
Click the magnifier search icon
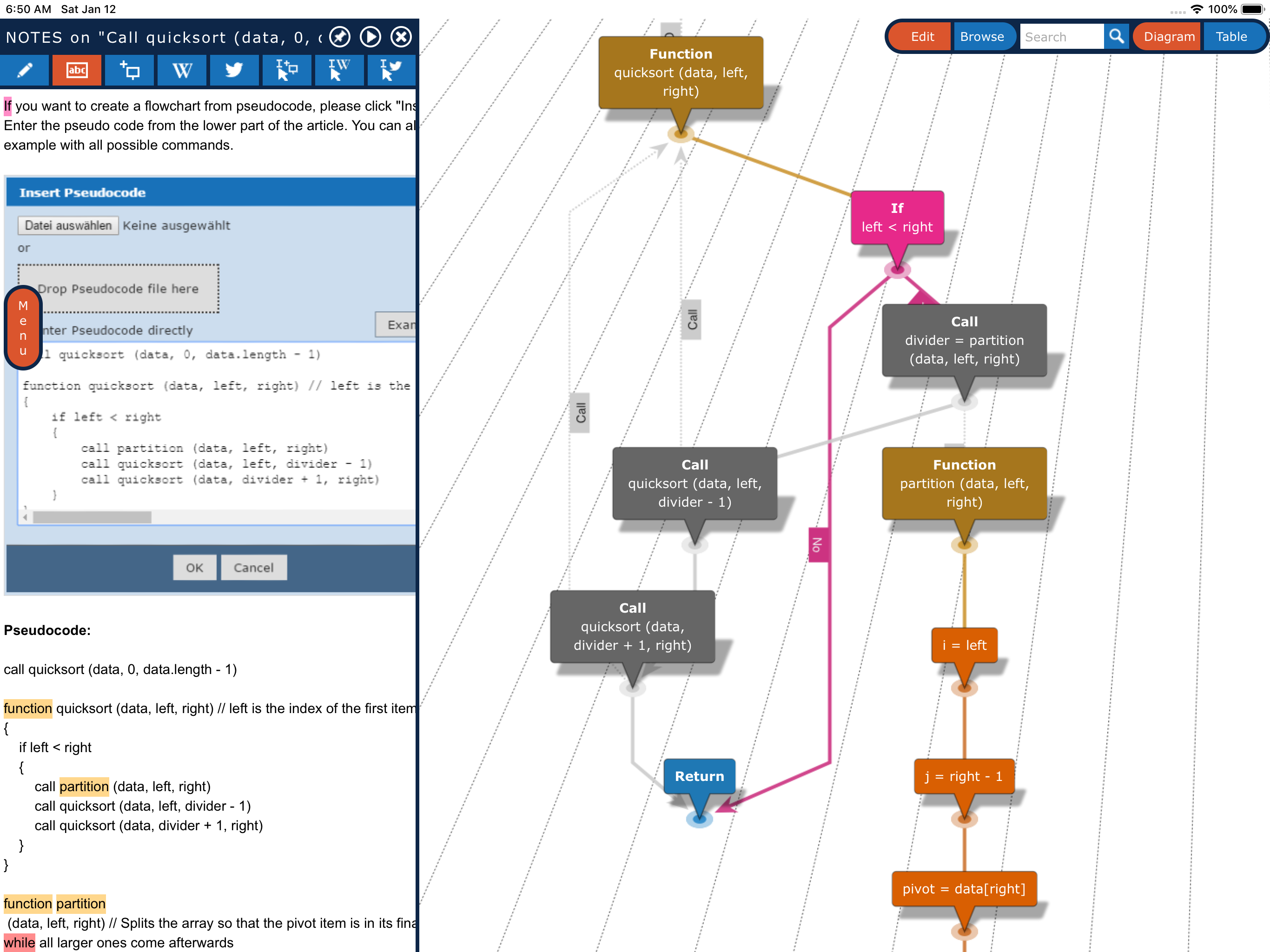(x=1116, y=37)
